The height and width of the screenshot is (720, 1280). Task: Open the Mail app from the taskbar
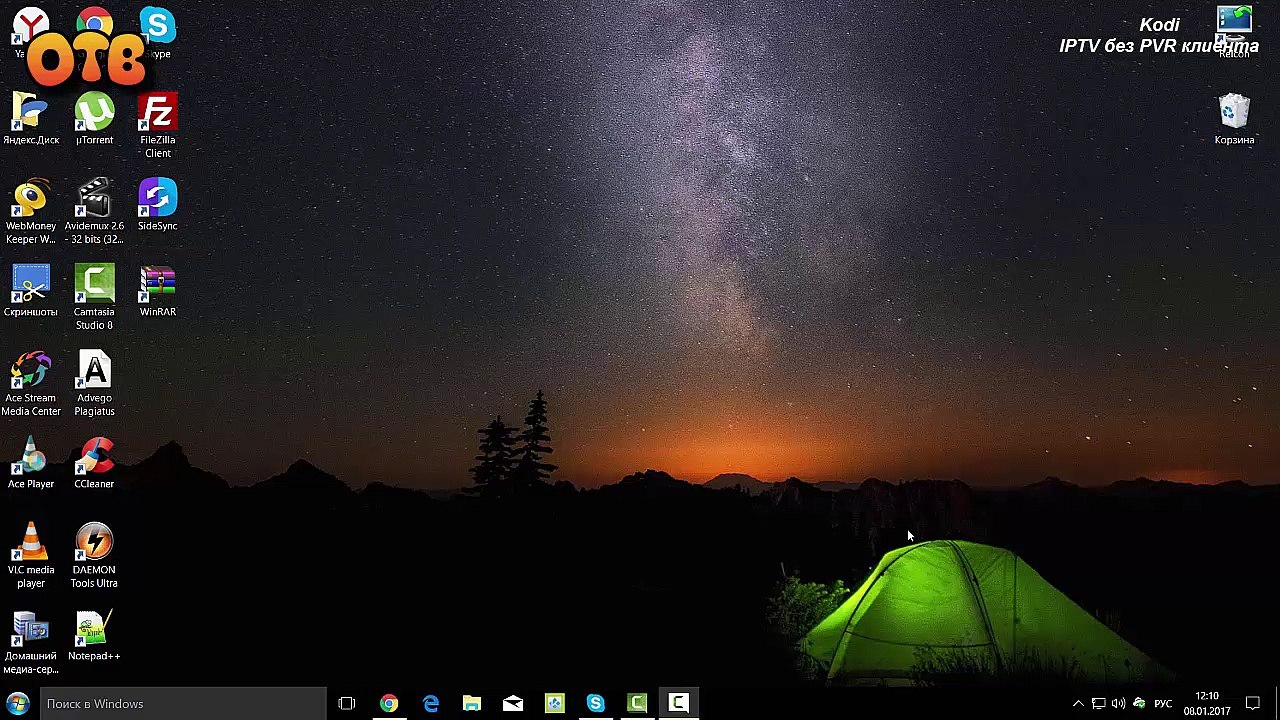513,704
